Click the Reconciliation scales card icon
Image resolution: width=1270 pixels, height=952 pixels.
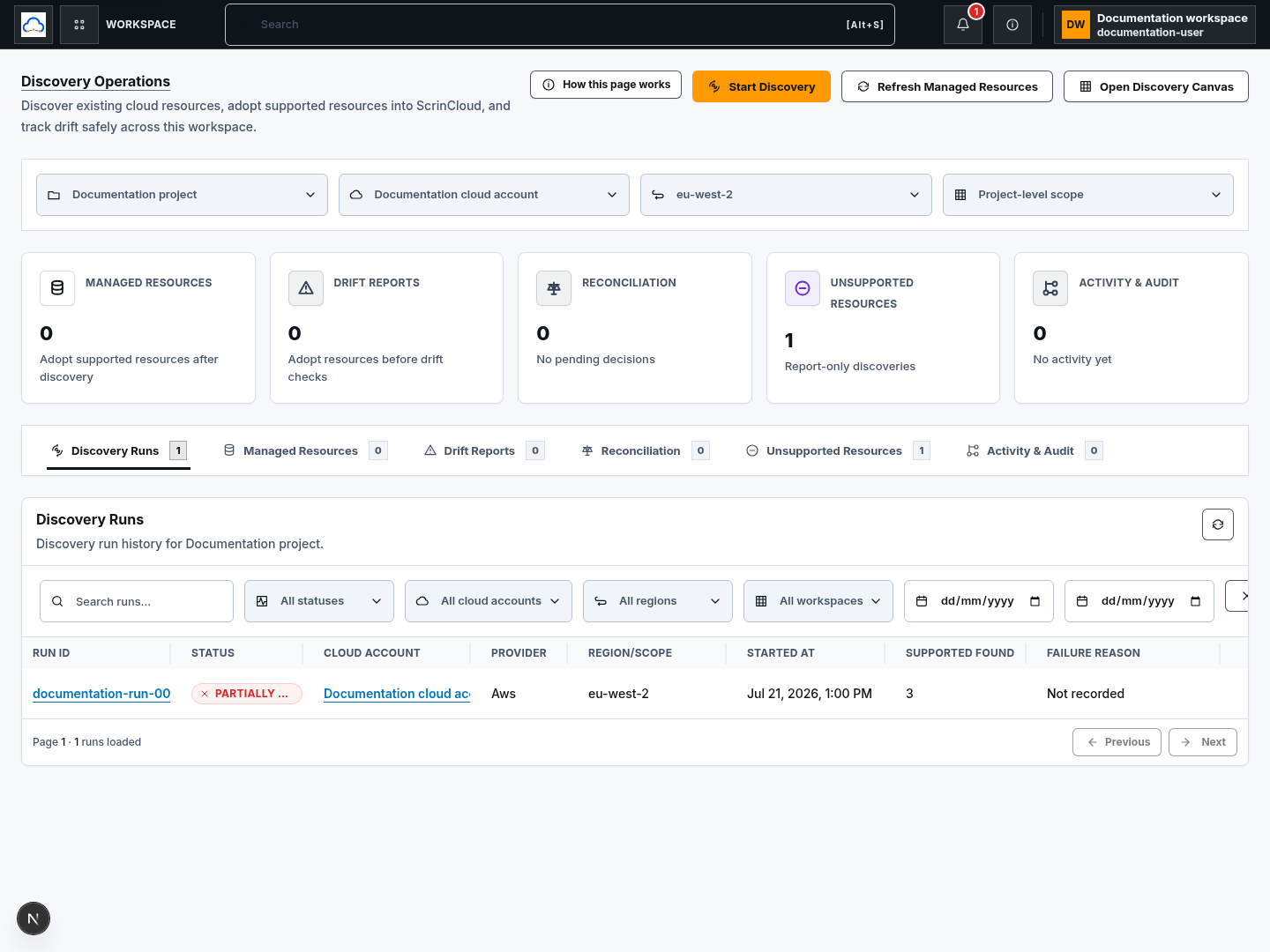[x=554, y=288]
